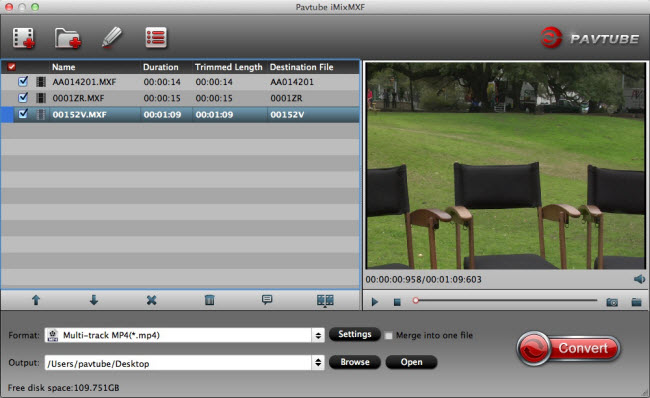Screen dimensions: 650x398
Task: Click the Destination File column header
Action: click(x=301, y=67)
